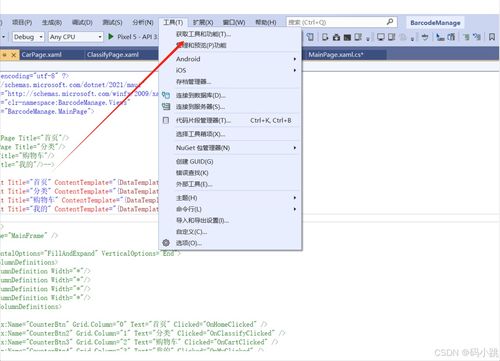Click the BarcodeManage solution name button
Screen dimensions: 500x361
(x=435, y=23)
